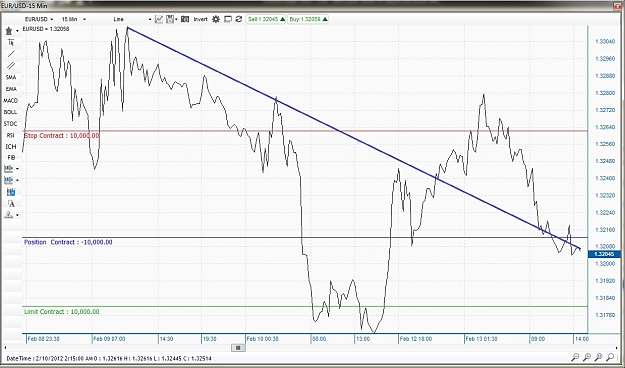Select the parallel channel lines tool
This screenshot has width=625, height=368.
pos(11,65)
